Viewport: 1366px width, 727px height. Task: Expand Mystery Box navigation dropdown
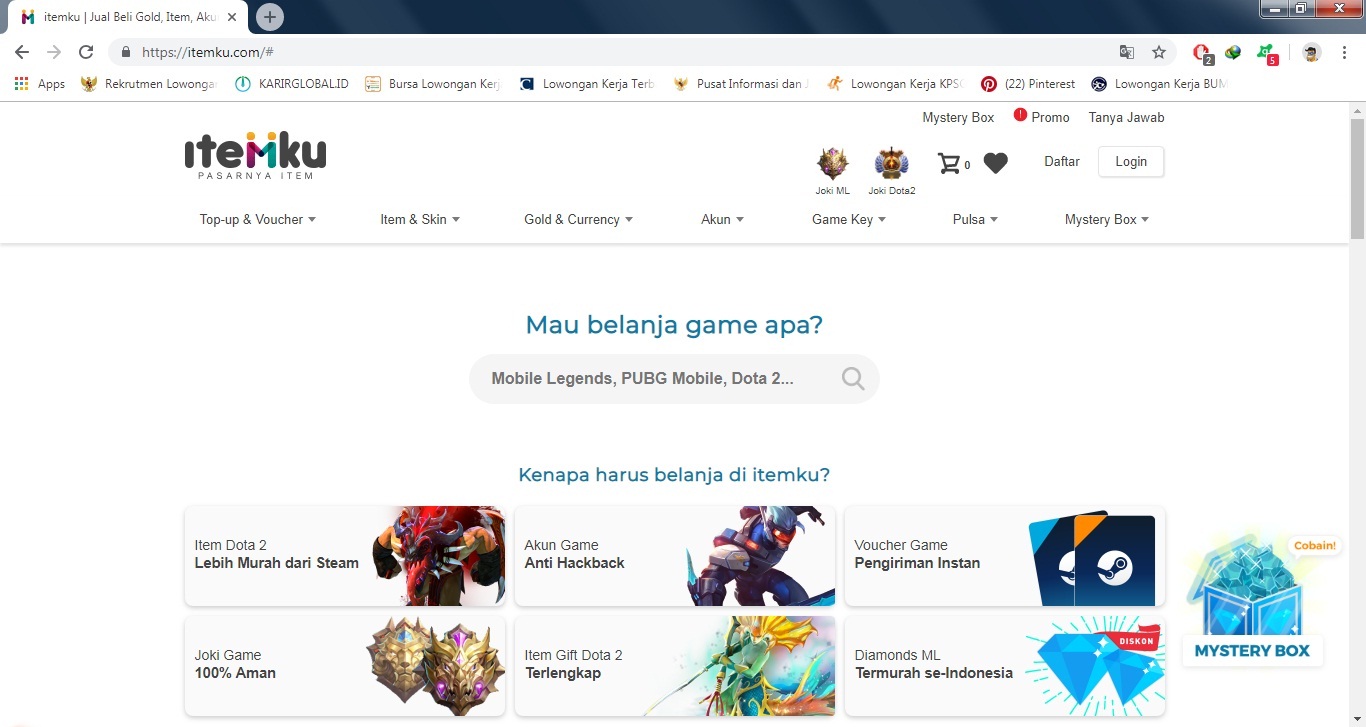click(1107, 219)
